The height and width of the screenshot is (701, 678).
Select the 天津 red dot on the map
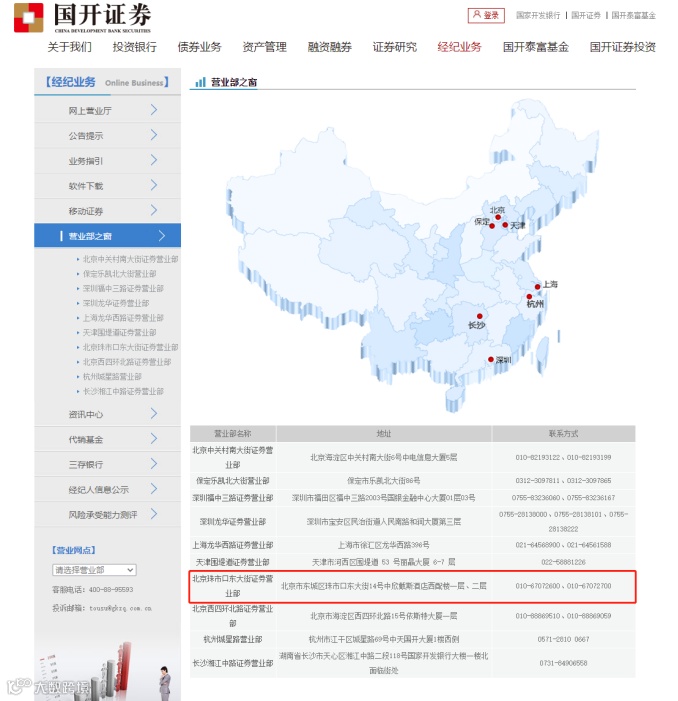505,225
